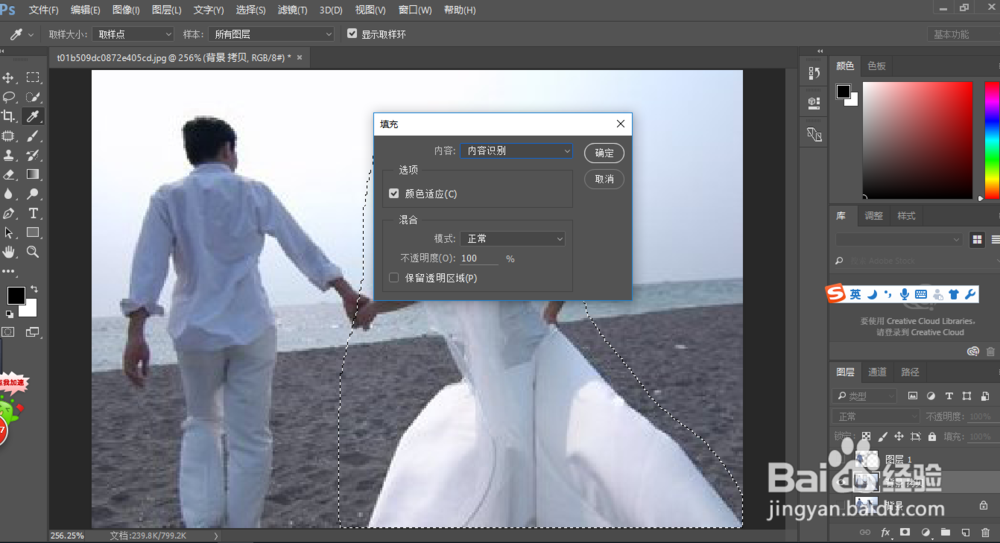Open the 取样大小 dropdown

[x=133, y=34]
